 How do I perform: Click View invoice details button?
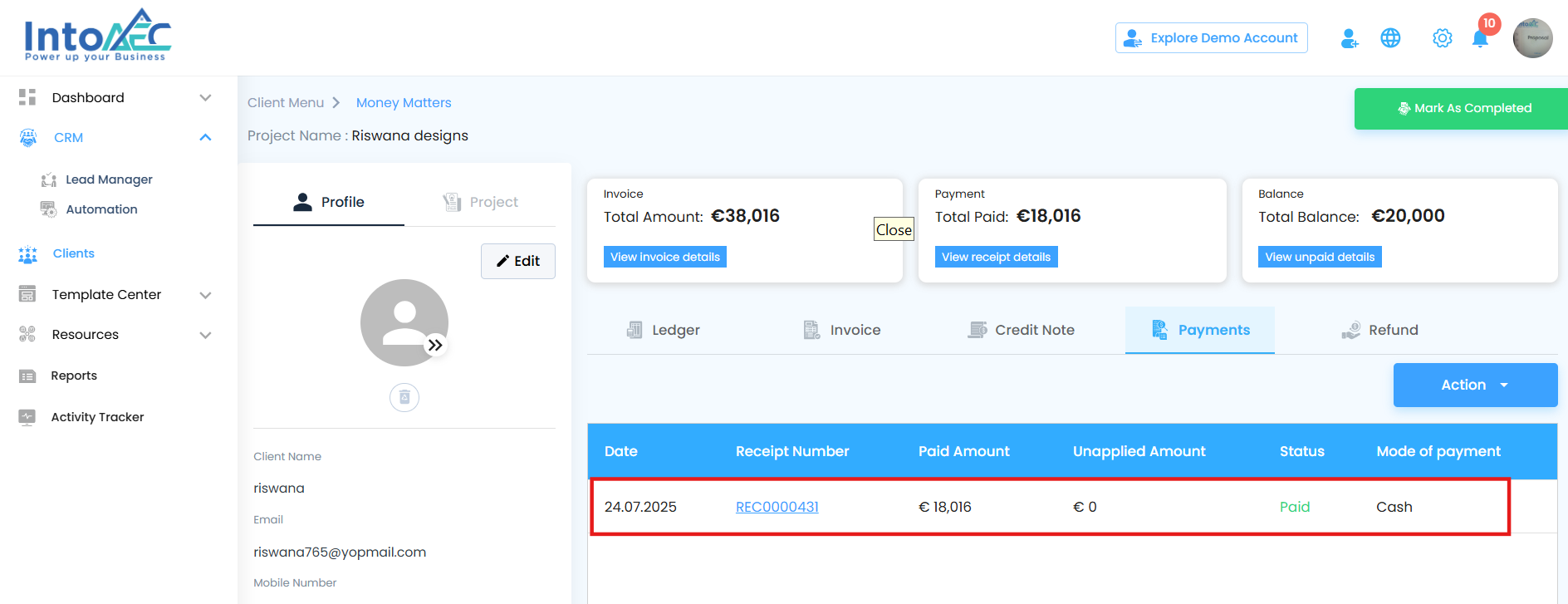pos(664,257)
